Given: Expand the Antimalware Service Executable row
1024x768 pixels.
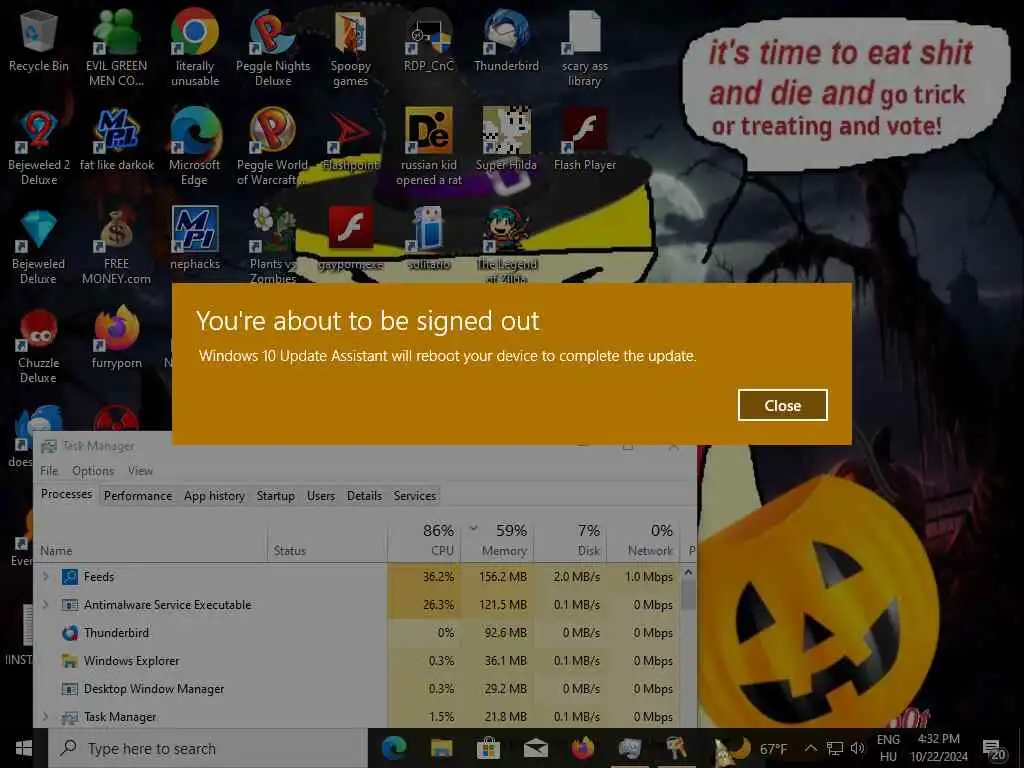Looking at the screenshot, I should coord(46,605).
